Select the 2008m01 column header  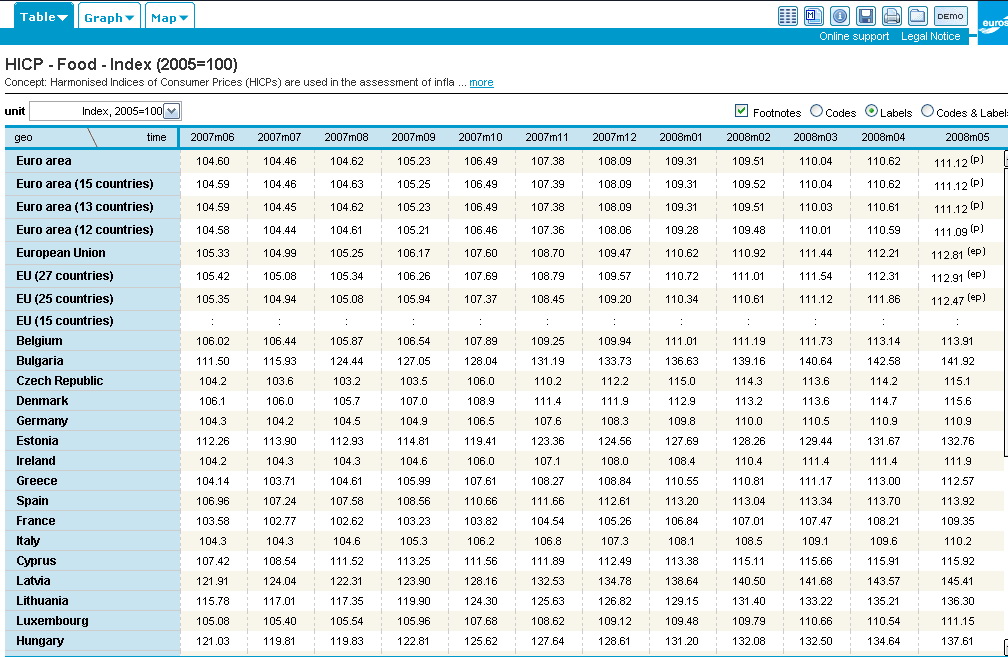pos(681,137)
